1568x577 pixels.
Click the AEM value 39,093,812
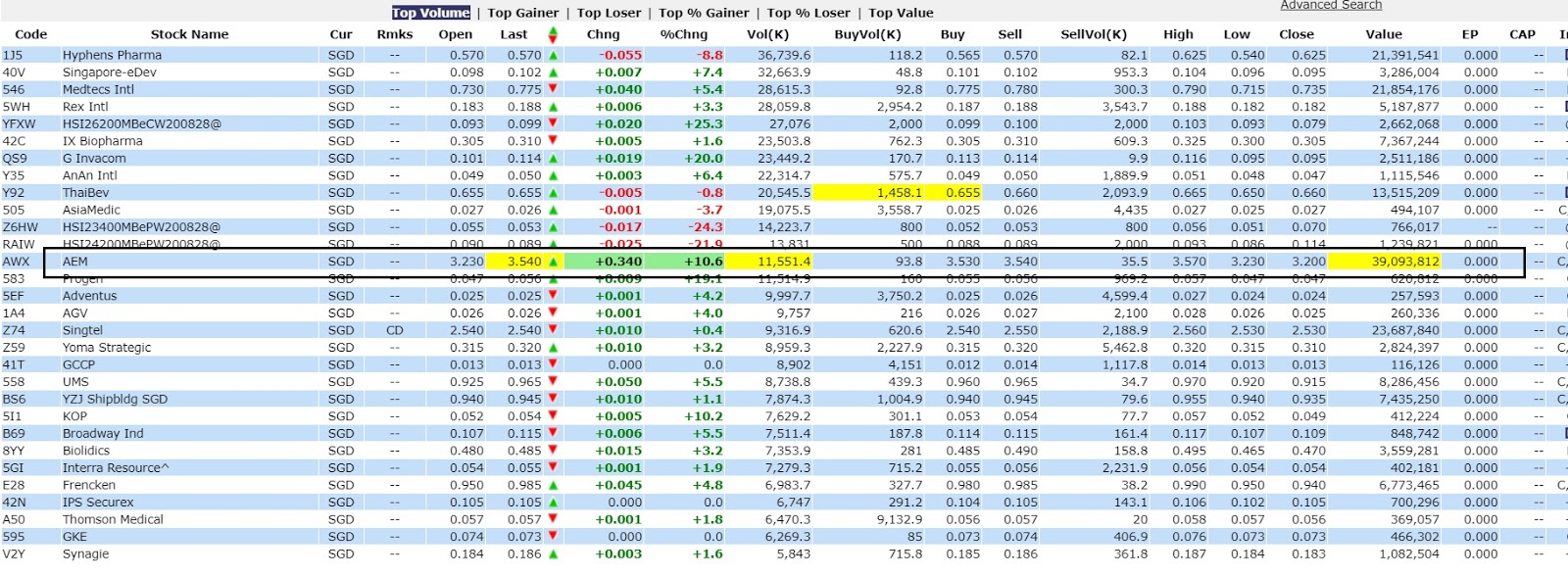click(1404, 262)
